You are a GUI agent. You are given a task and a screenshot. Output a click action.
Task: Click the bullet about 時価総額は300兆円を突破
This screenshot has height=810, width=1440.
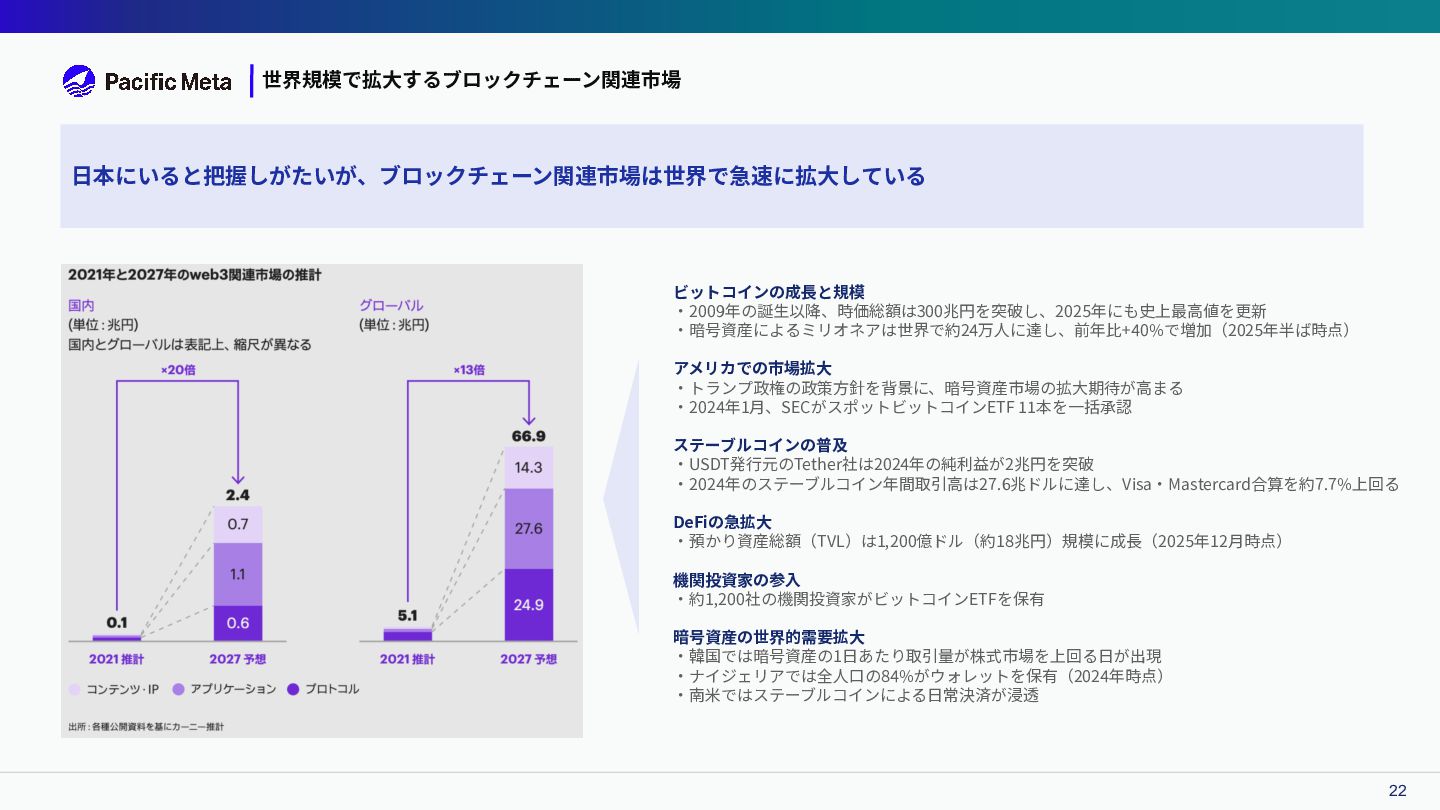[970, 311]
